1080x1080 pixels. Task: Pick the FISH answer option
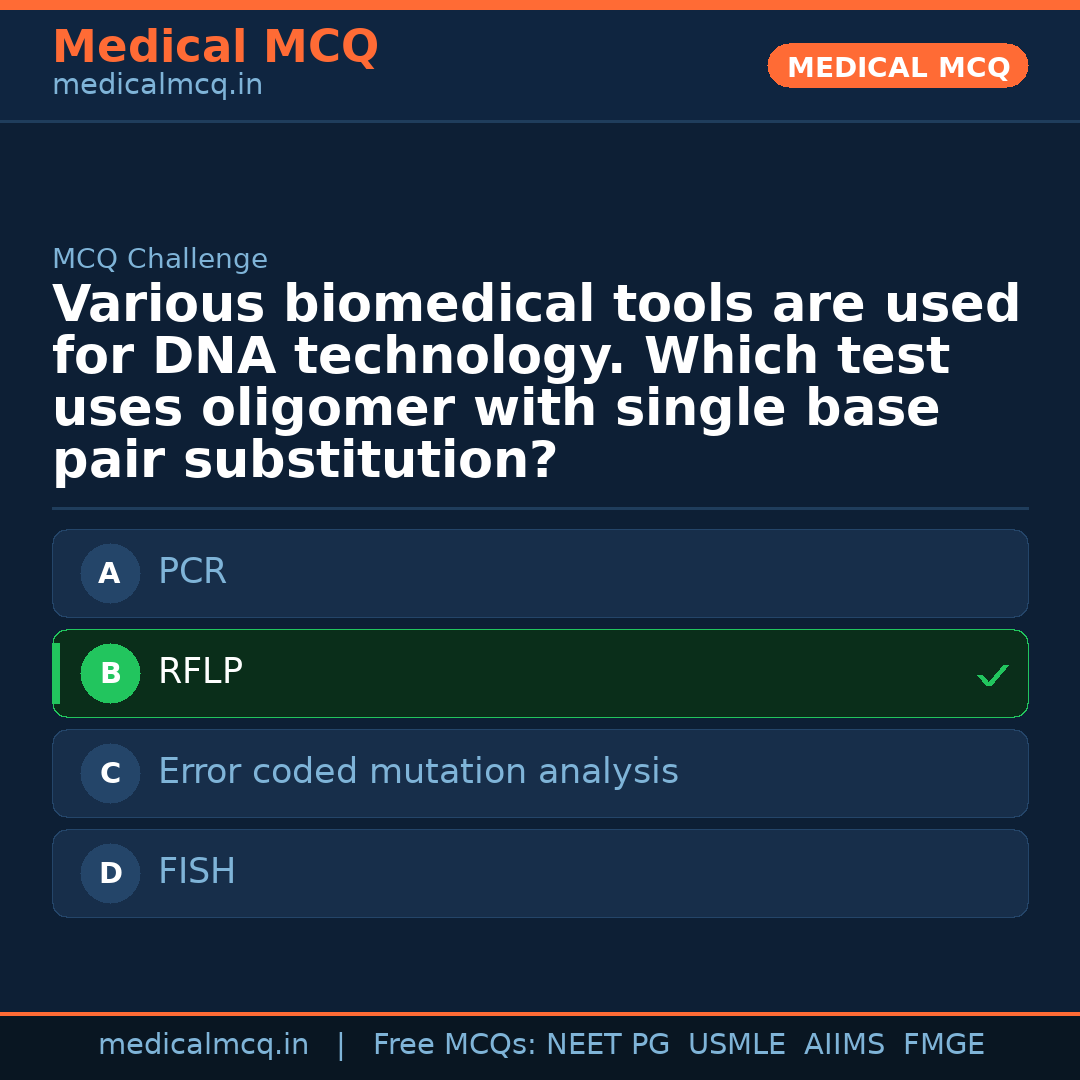click(540, 873)
